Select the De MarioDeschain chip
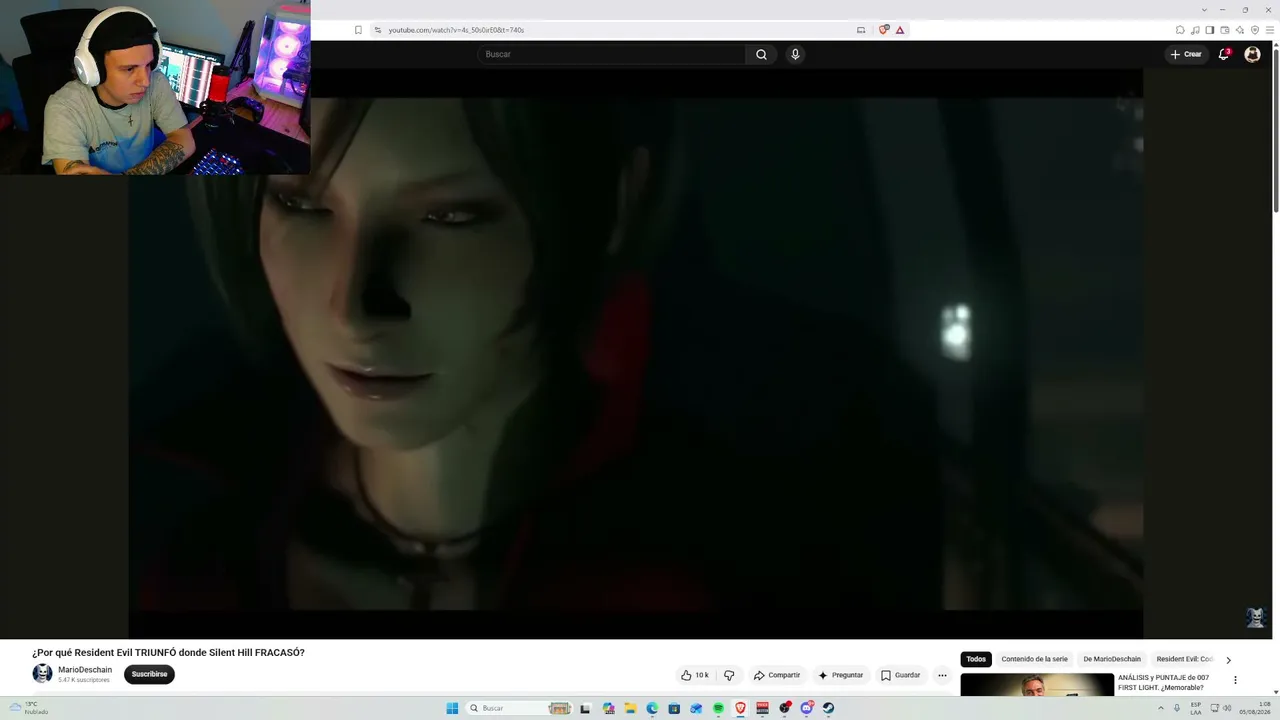Viewport: 1280px width, 720px height. [1112, 659]
